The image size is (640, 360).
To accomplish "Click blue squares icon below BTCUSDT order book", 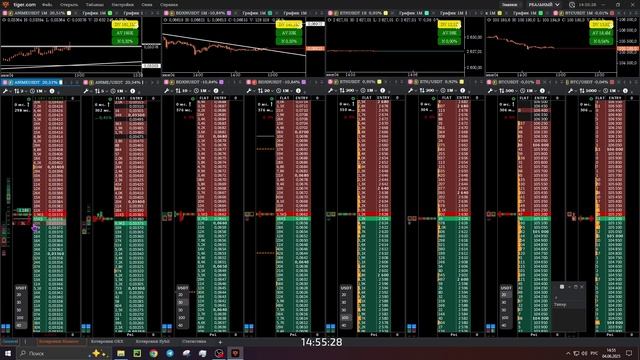I will (x=491, y=327).
